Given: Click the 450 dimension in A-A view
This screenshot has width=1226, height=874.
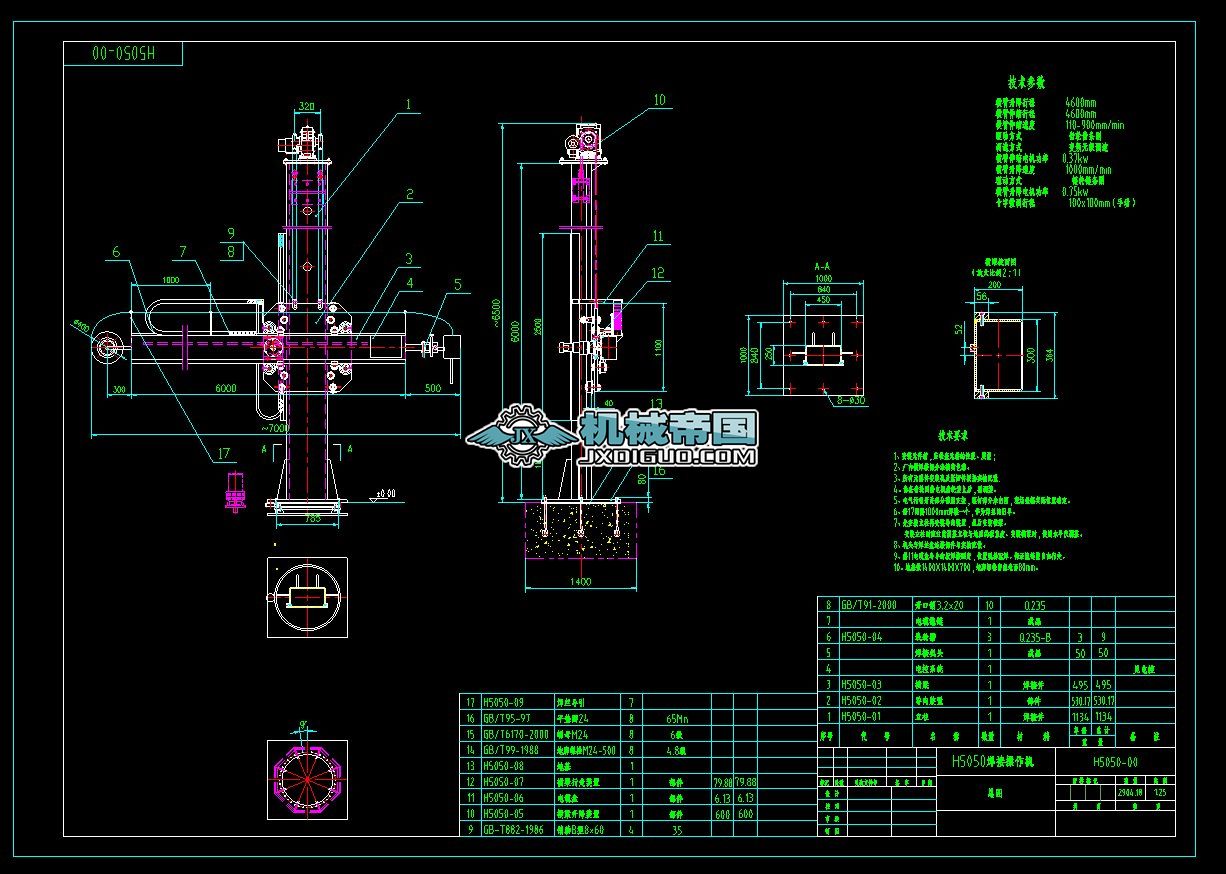Looking at the screenshot, I should (824, 298).
